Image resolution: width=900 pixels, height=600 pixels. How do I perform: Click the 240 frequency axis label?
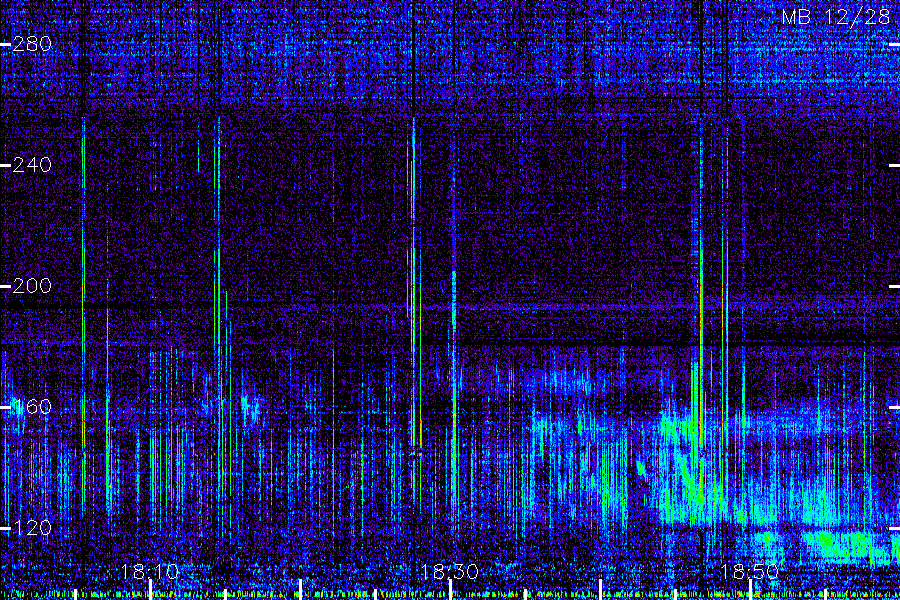pyautogui.click(x=32, y=165)
